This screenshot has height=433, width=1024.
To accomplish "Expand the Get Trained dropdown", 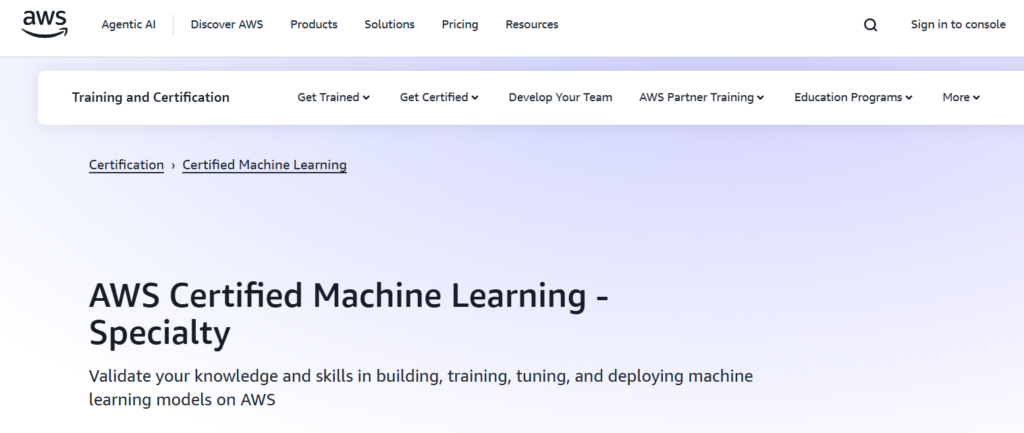I will (x=334, y=97).
